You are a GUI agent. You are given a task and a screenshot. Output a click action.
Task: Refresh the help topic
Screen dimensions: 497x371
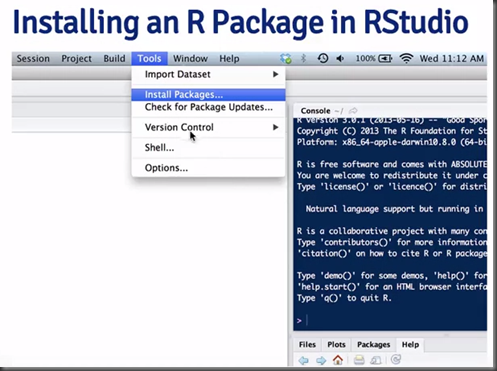[x=396, y=360]
